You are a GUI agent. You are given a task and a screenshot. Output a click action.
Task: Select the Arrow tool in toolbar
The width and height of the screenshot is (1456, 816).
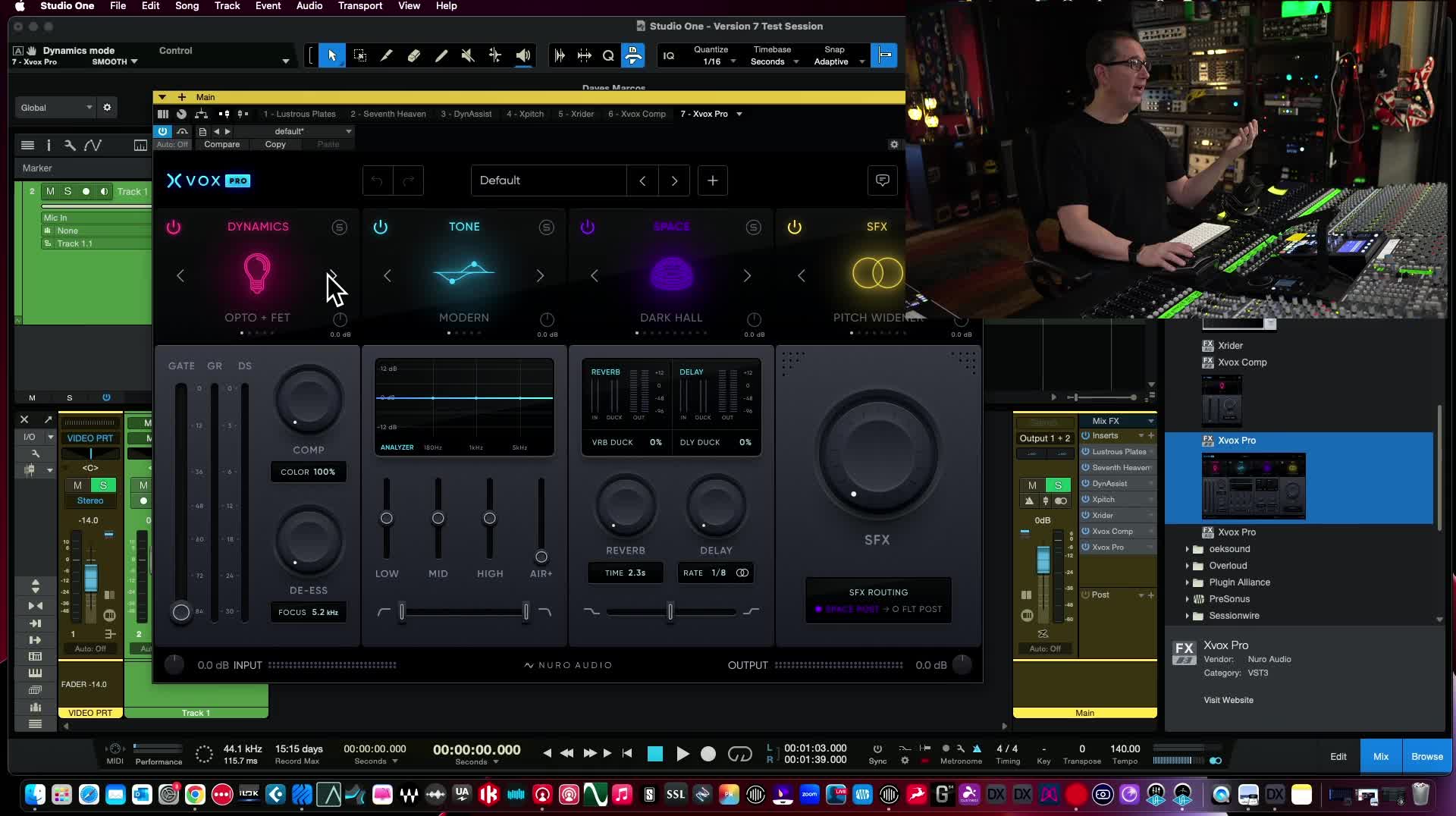[331, 55]
